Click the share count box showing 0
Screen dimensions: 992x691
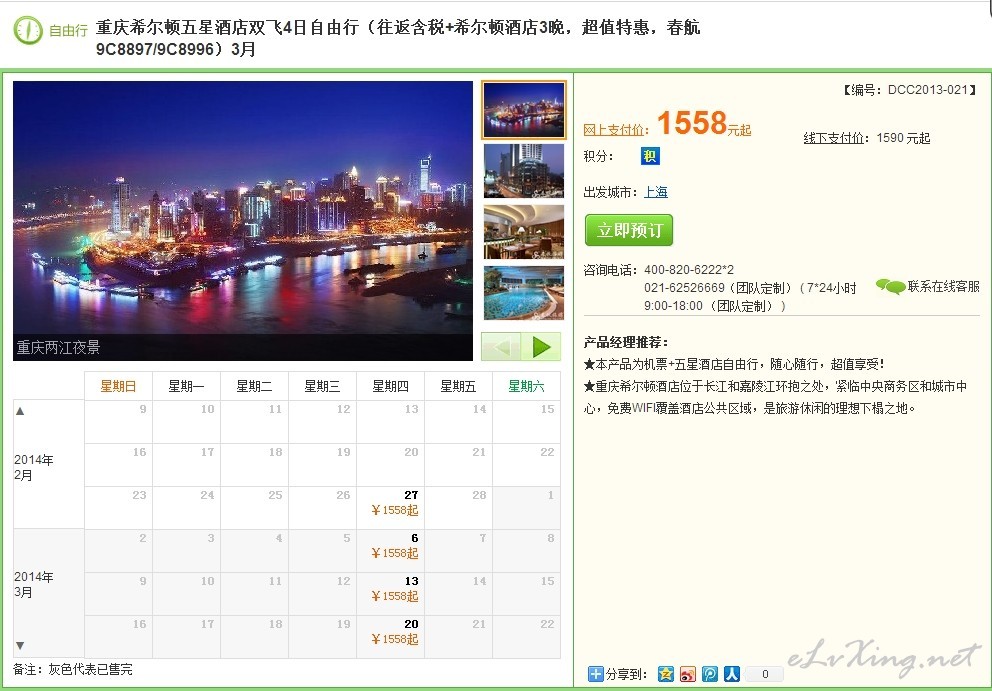point(764,674)
